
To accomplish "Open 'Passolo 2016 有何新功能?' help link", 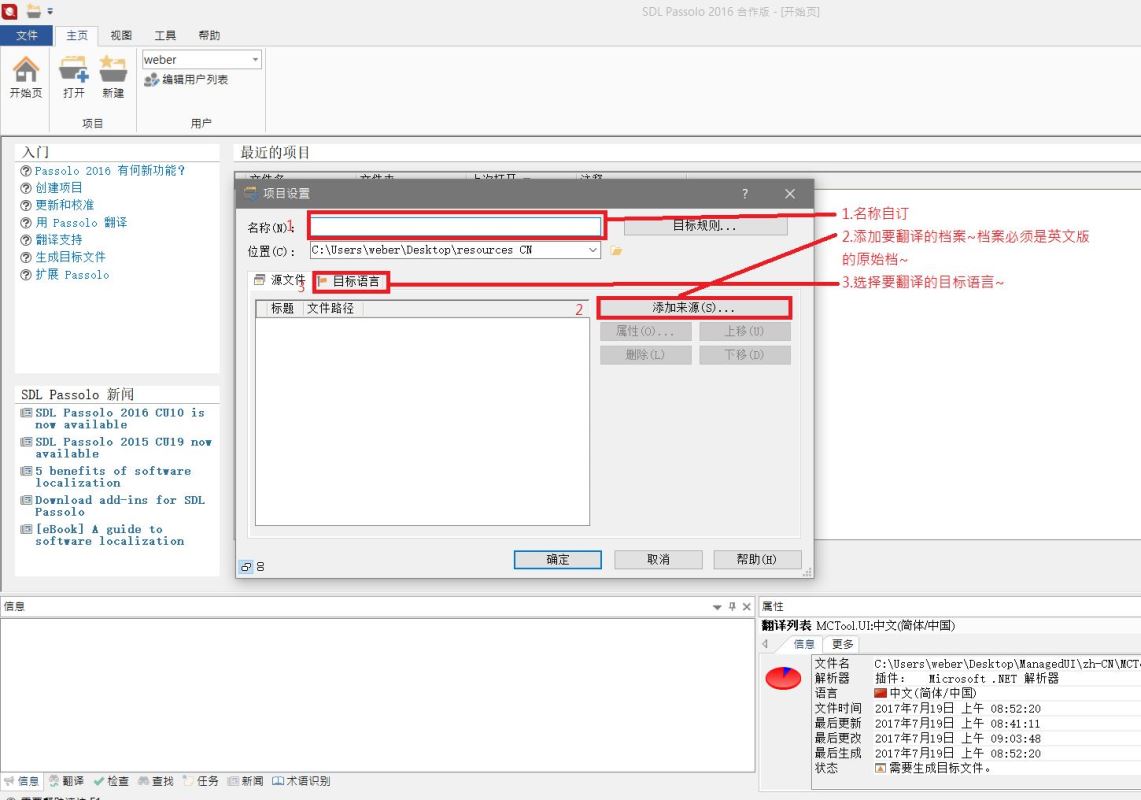I will point(110,170).
